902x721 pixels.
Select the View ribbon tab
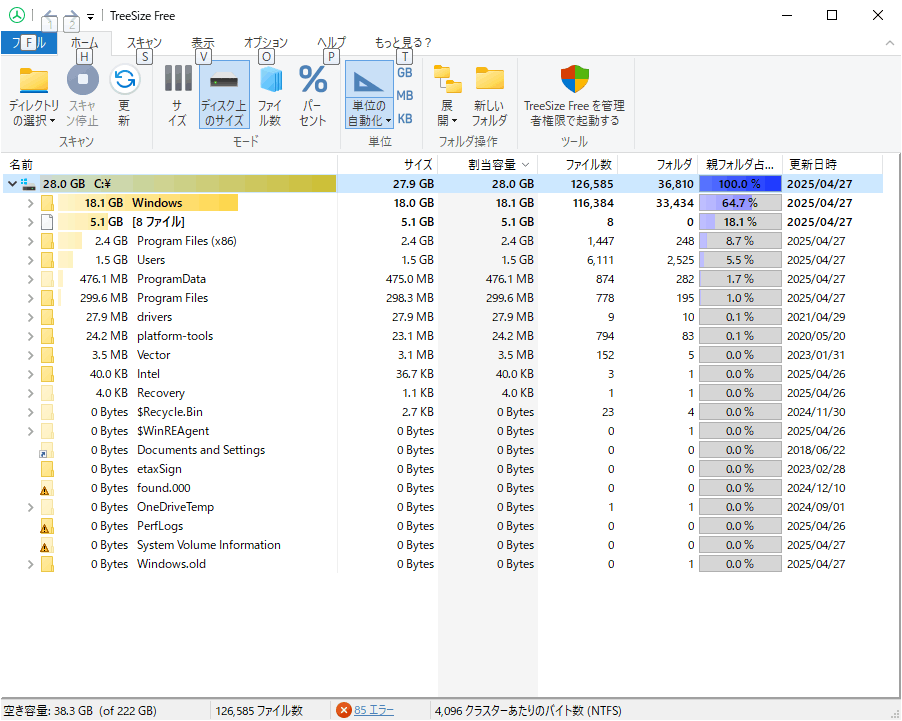[202, 43]
